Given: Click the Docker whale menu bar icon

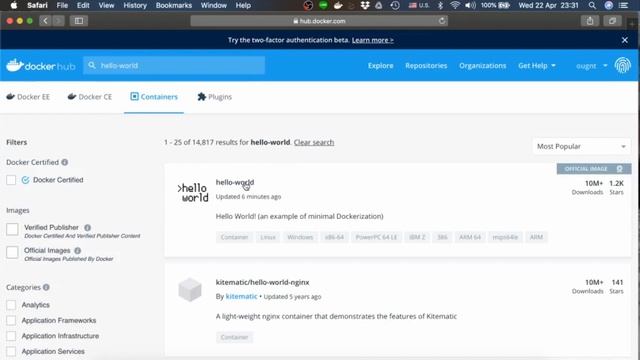Looking at the screenshot, I should click(x=338, y=5).
